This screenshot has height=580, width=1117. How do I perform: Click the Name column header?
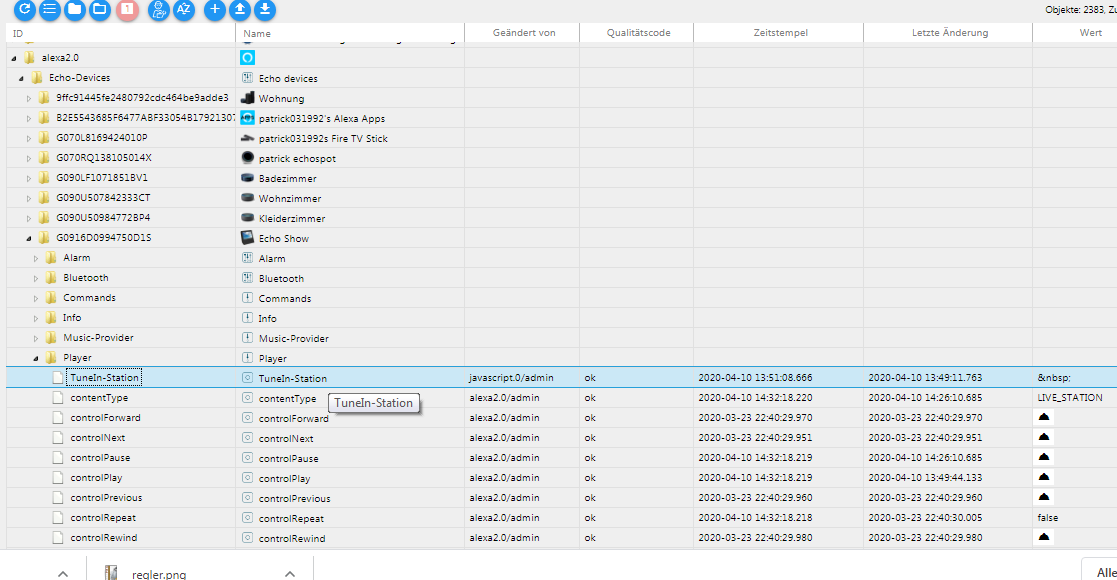(x=350, y=33)
